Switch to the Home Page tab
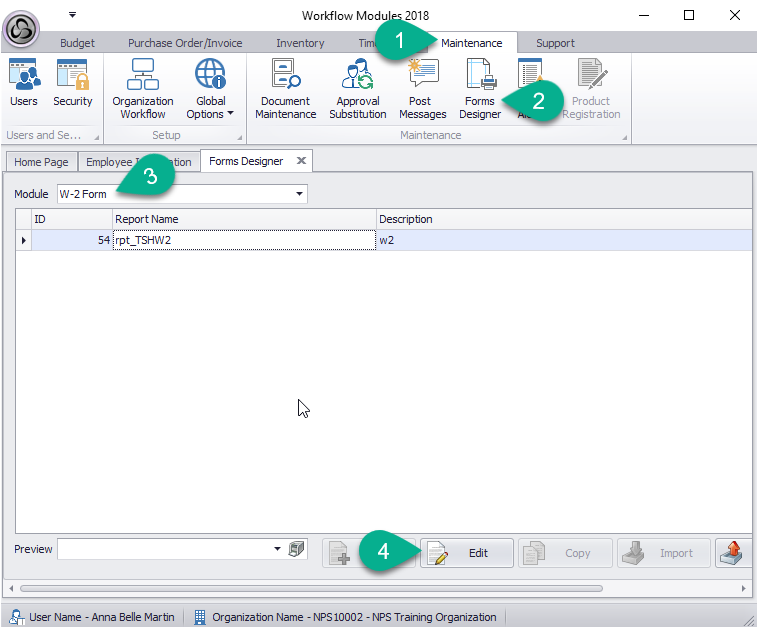This screenshot has width=757, height=627. point(41,162)
